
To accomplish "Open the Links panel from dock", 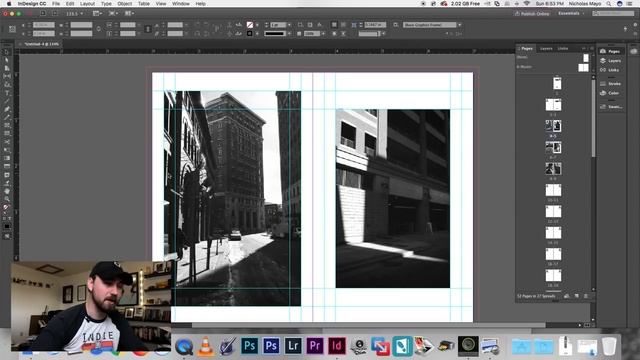I will pos(610,70).
